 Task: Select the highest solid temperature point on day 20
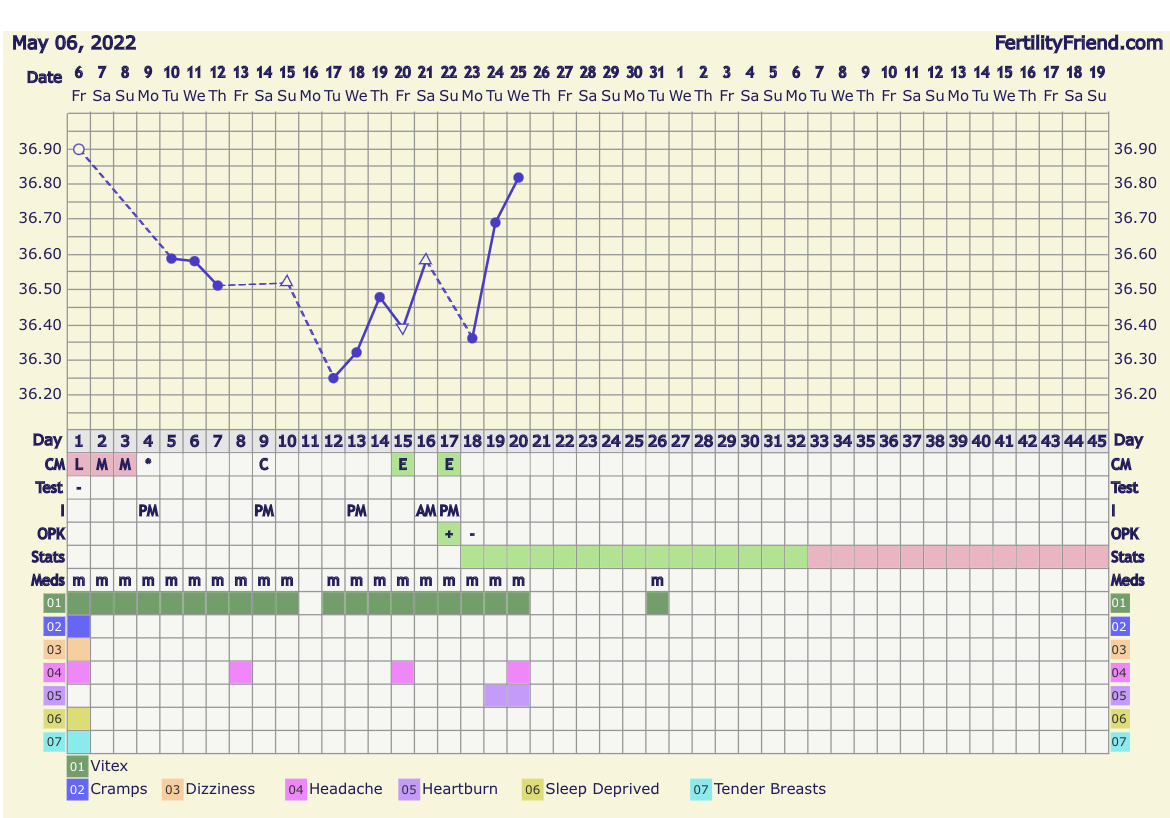[x=518, y=177]
